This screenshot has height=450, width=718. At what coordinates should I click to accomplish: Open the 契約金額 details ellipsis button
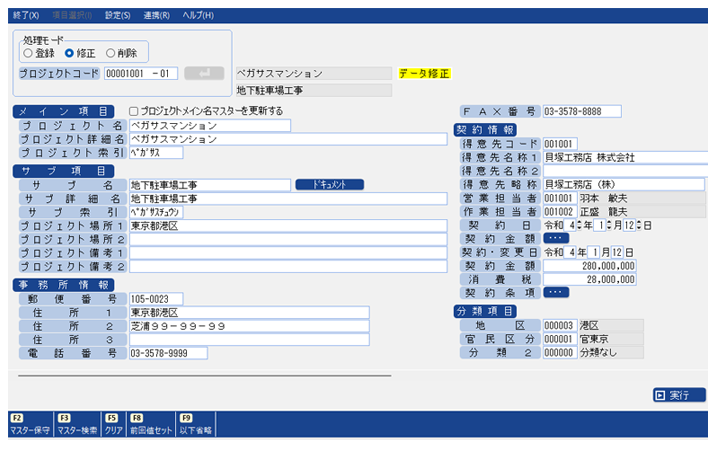coord(556,239)
